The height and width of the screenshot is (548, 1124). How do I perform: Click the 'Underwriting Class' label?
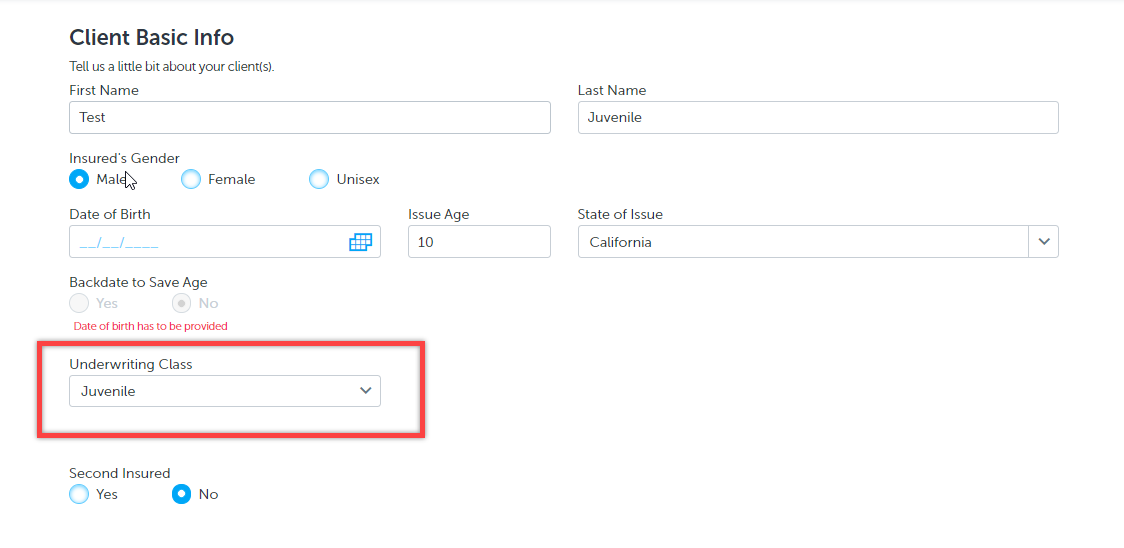(131, 364)
